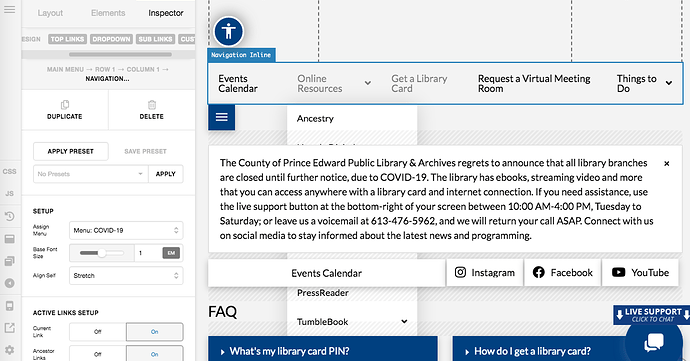The image size is (690, 361).
Task: Click the Base Font Size value field
Action: pyautogui.click(x=148, y=253)
